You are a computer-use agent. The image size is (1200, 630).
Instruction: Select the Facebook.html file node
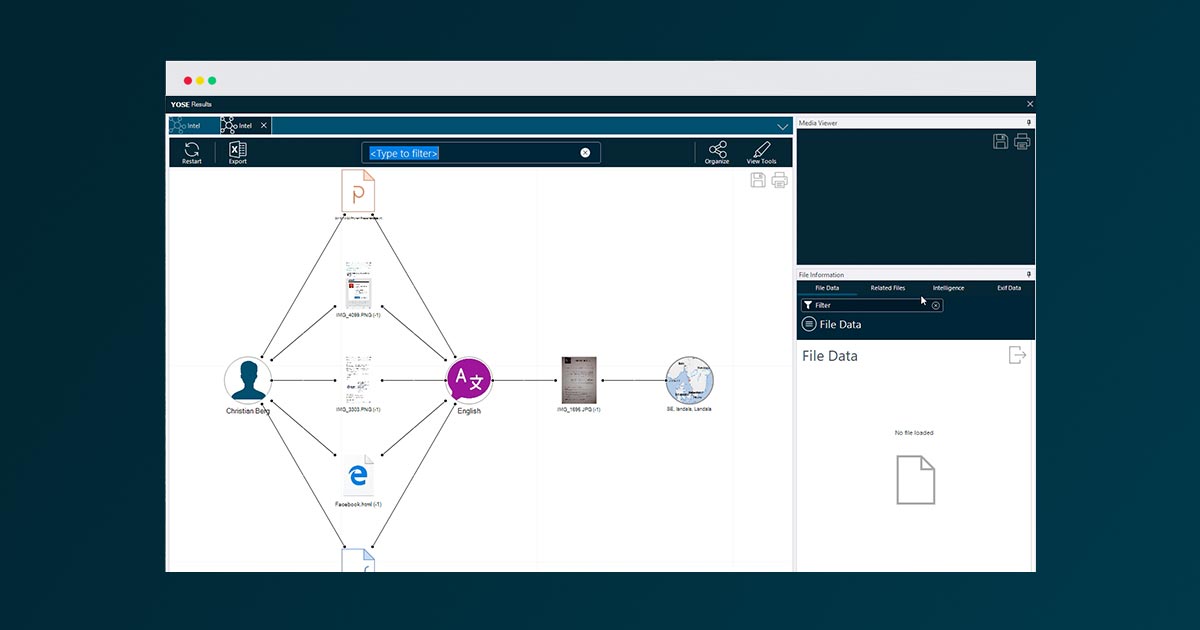click(x=358, y=476)
